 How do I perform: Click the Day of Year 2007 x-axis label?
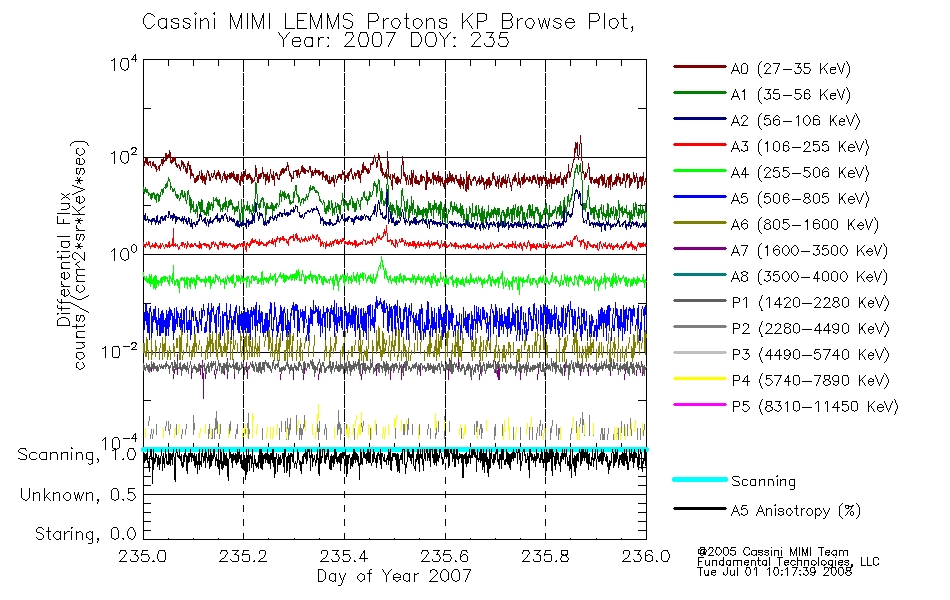point(394,576)
